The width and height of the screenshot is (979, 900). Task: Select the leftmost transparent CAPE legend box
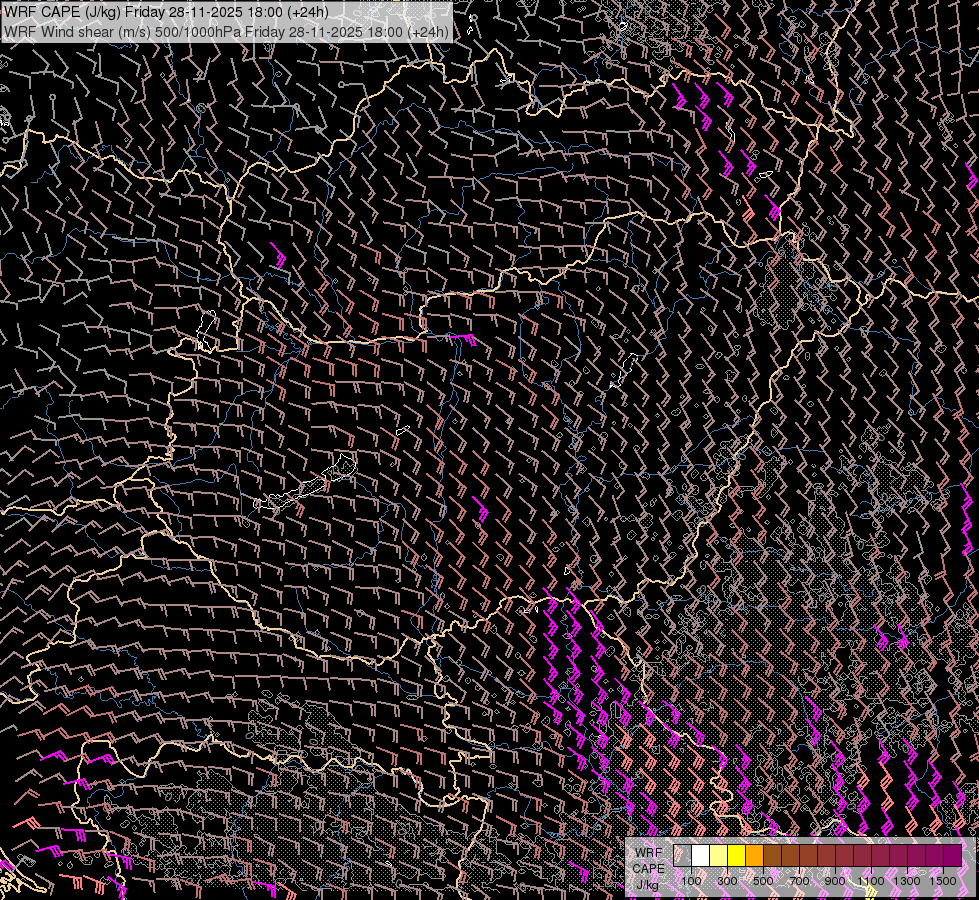click(683, 856)
